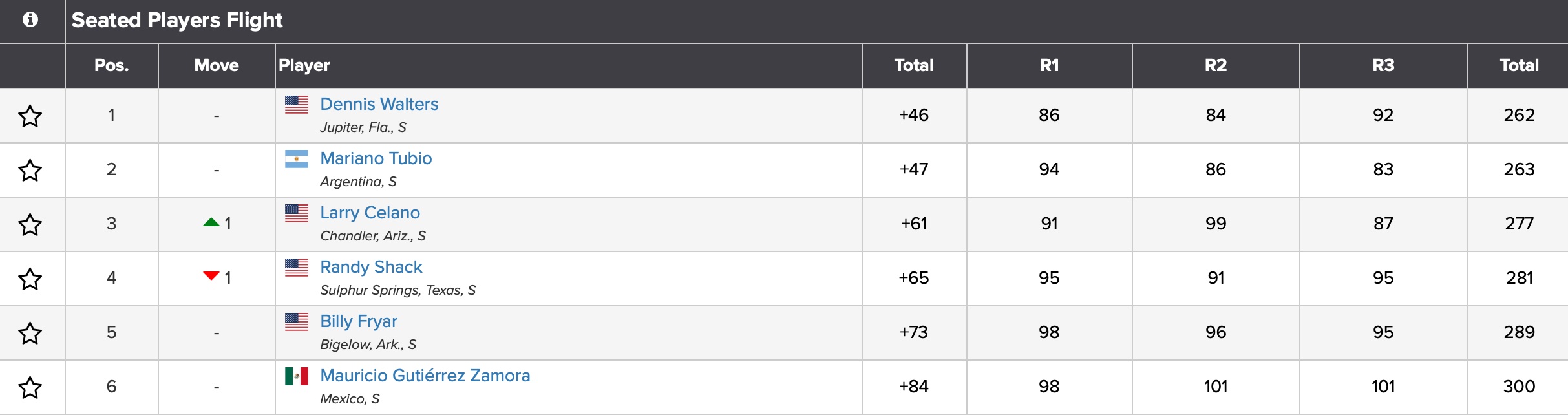Open Randy Shack's scorecard link
The image size is (1568, 415).
371,267
